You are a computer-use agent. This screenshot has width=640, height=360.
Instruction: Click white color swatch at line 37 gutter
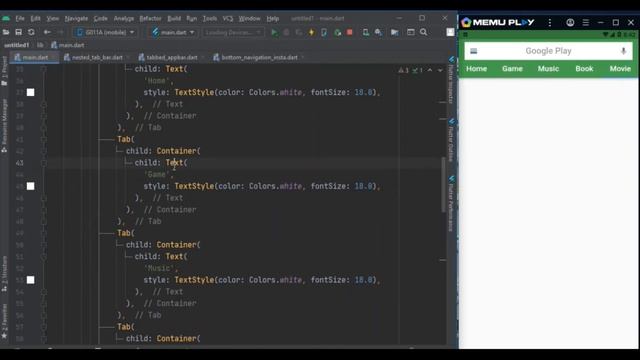pos(31,93)
